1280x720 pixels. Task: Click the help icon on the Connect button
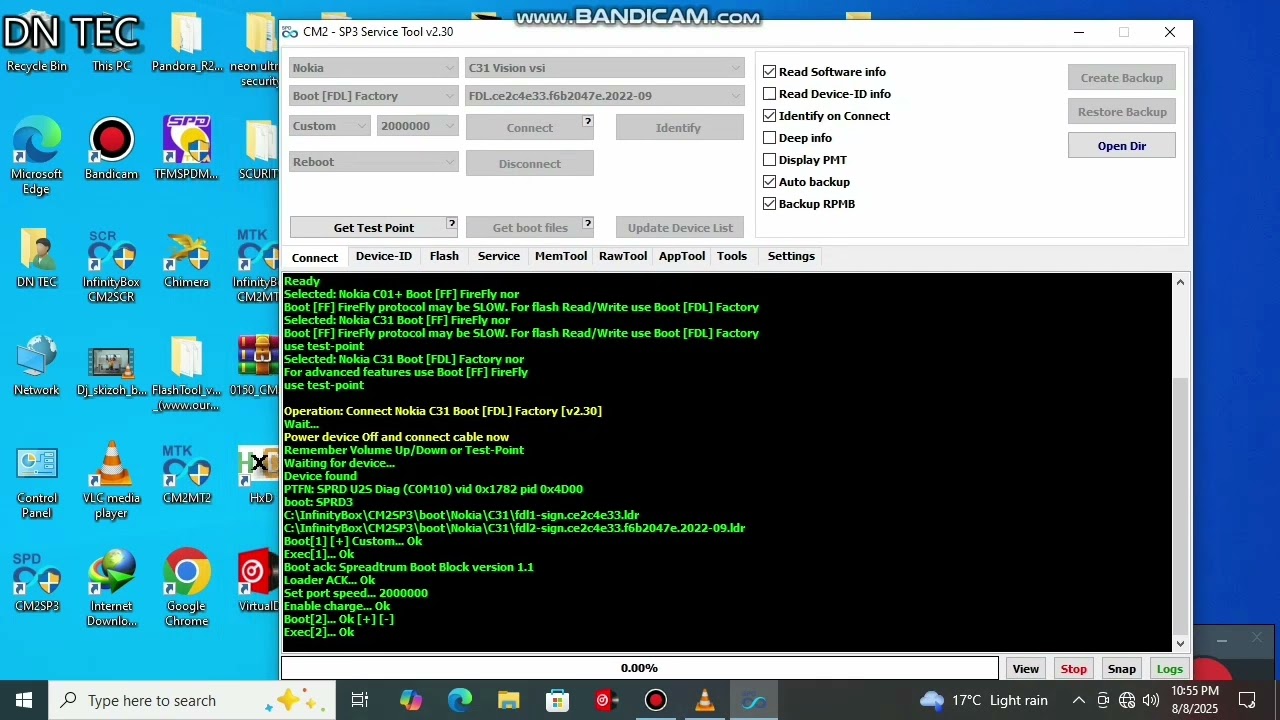pos(587,121)
